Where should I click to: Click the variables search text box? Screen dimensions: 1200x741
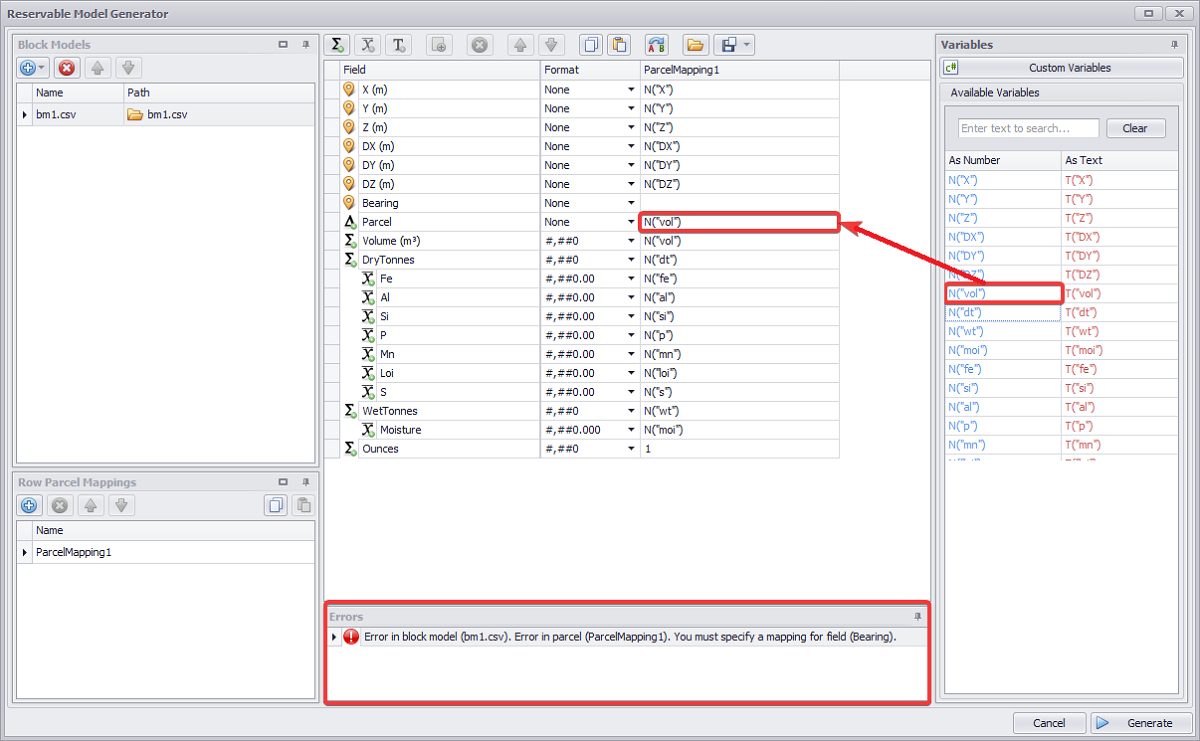(x=1027, y=129)
